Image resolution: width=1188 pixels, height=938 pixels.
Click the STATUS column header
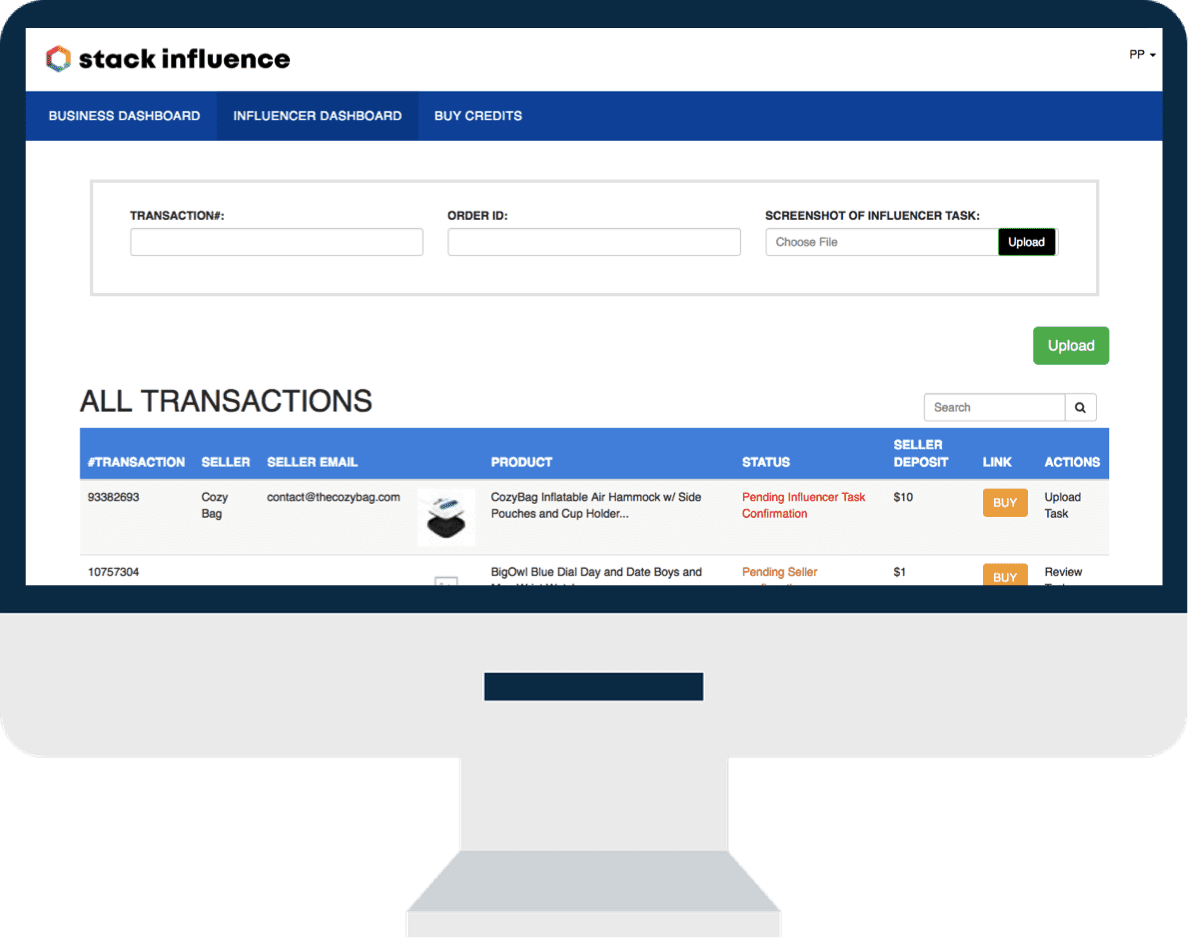tap(765, 461)
